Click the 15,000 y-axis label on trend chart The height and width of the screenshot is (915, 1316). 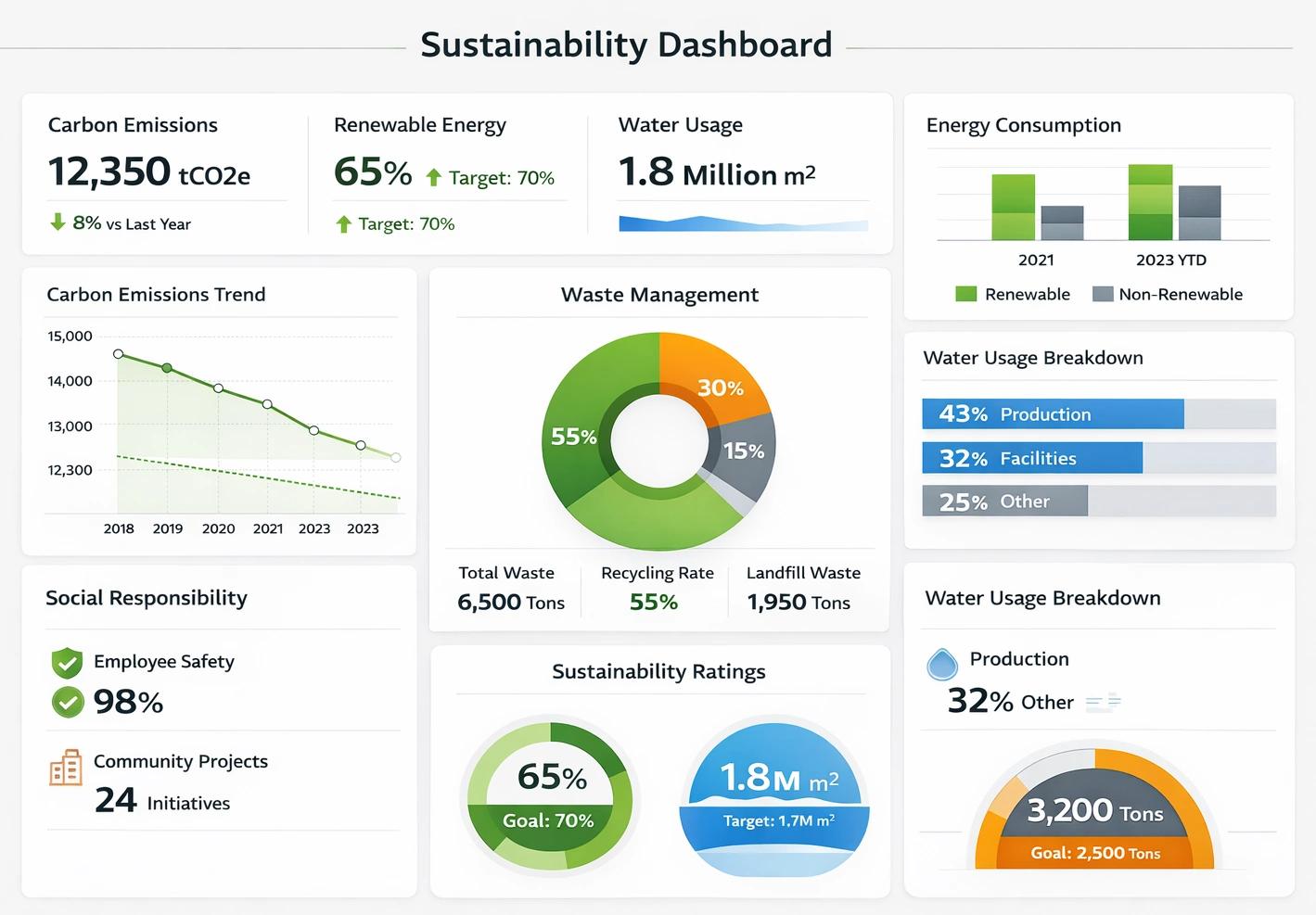click(x=70, y=336)
